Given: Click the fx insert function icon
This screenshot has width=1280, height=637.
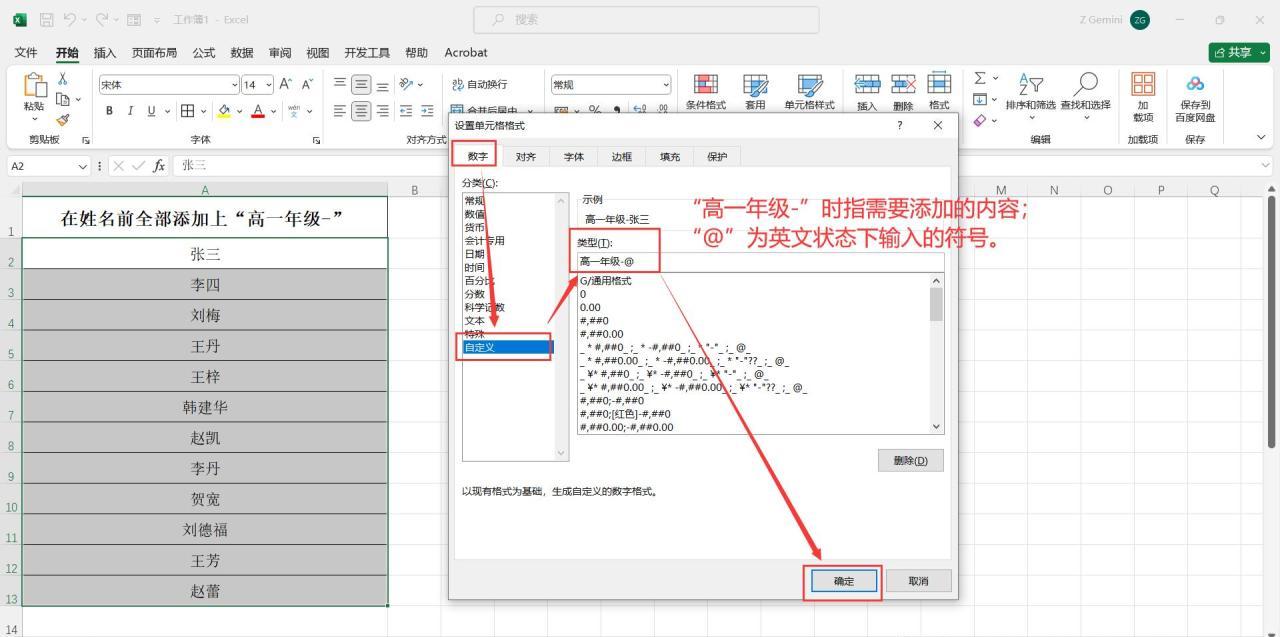Looking at the screenshot, I should (159, 166).
